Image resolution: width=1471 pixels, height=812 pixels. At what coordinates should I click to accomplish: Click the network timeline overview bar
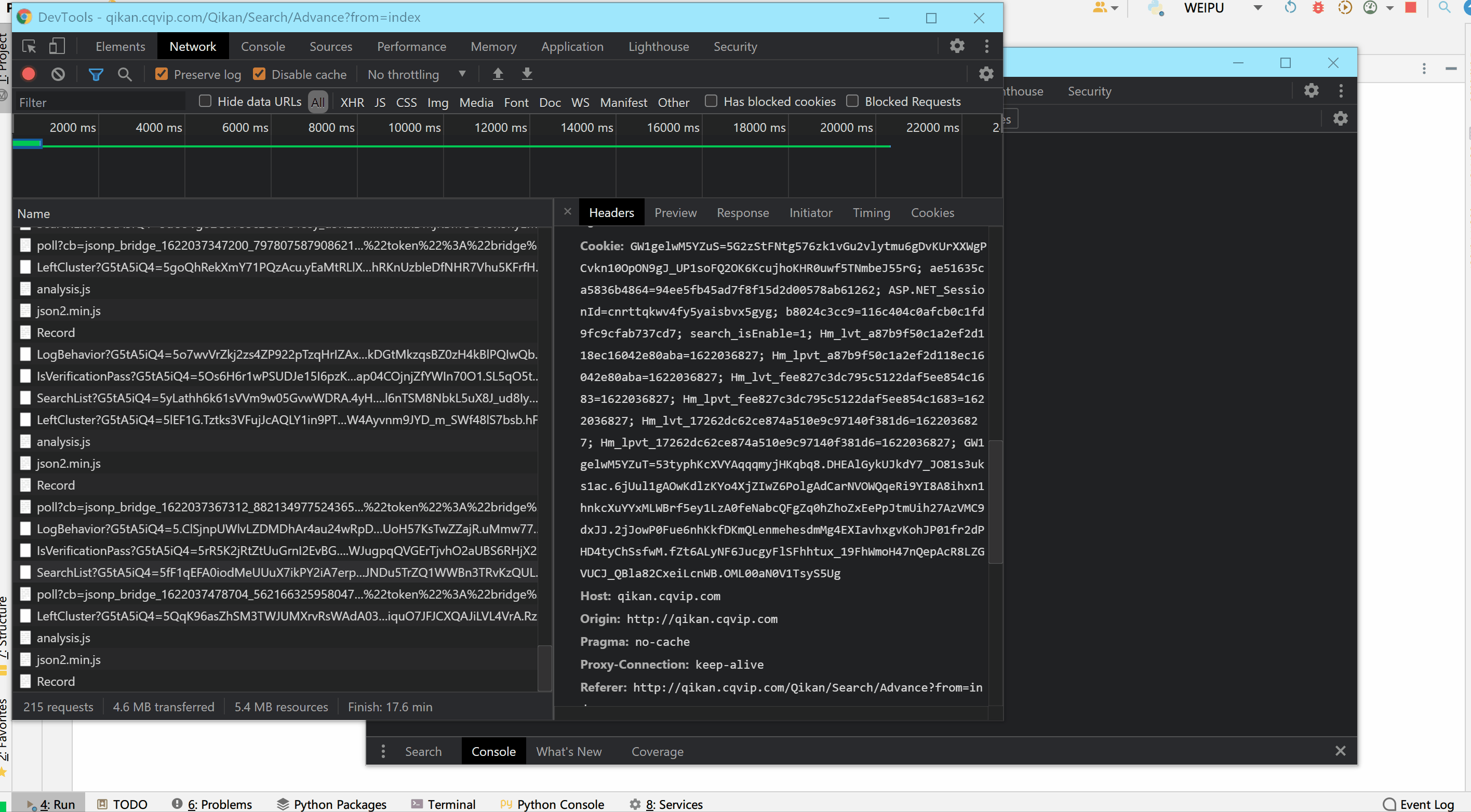click(457, 146)
